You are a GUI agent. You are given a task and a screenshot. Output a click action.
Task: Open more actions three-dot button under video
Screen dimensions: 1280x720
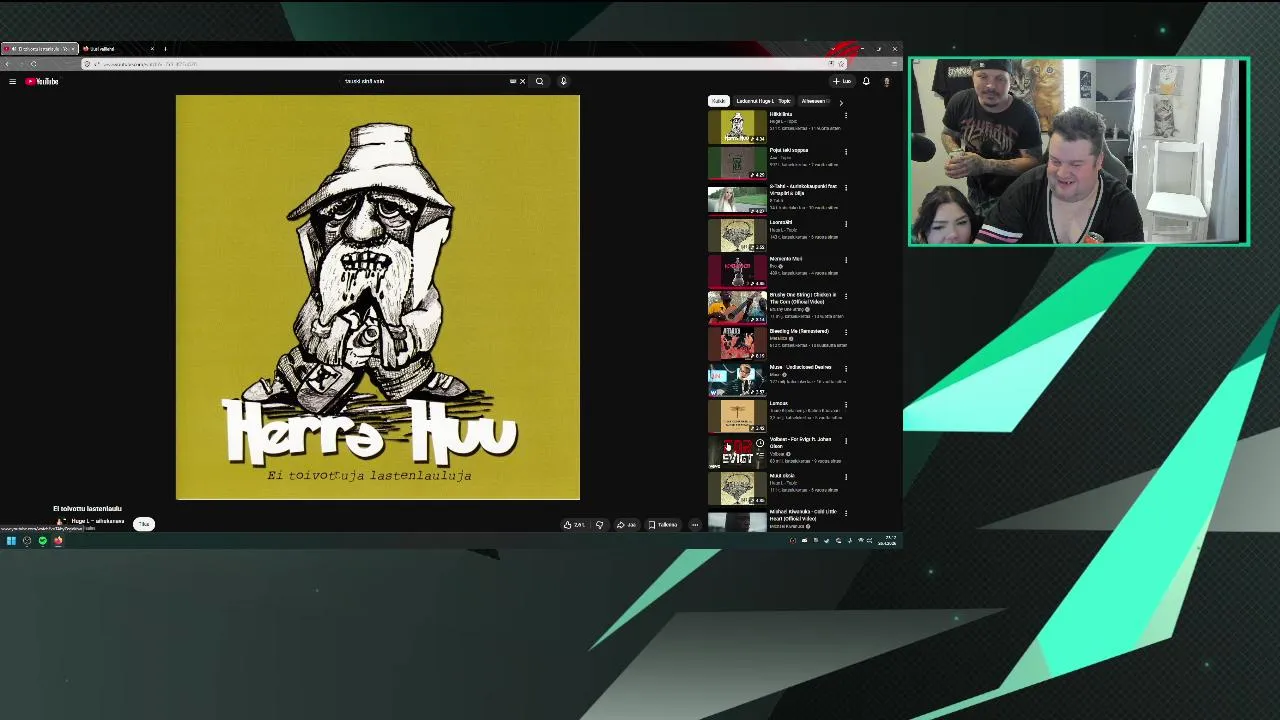(695, 524)
